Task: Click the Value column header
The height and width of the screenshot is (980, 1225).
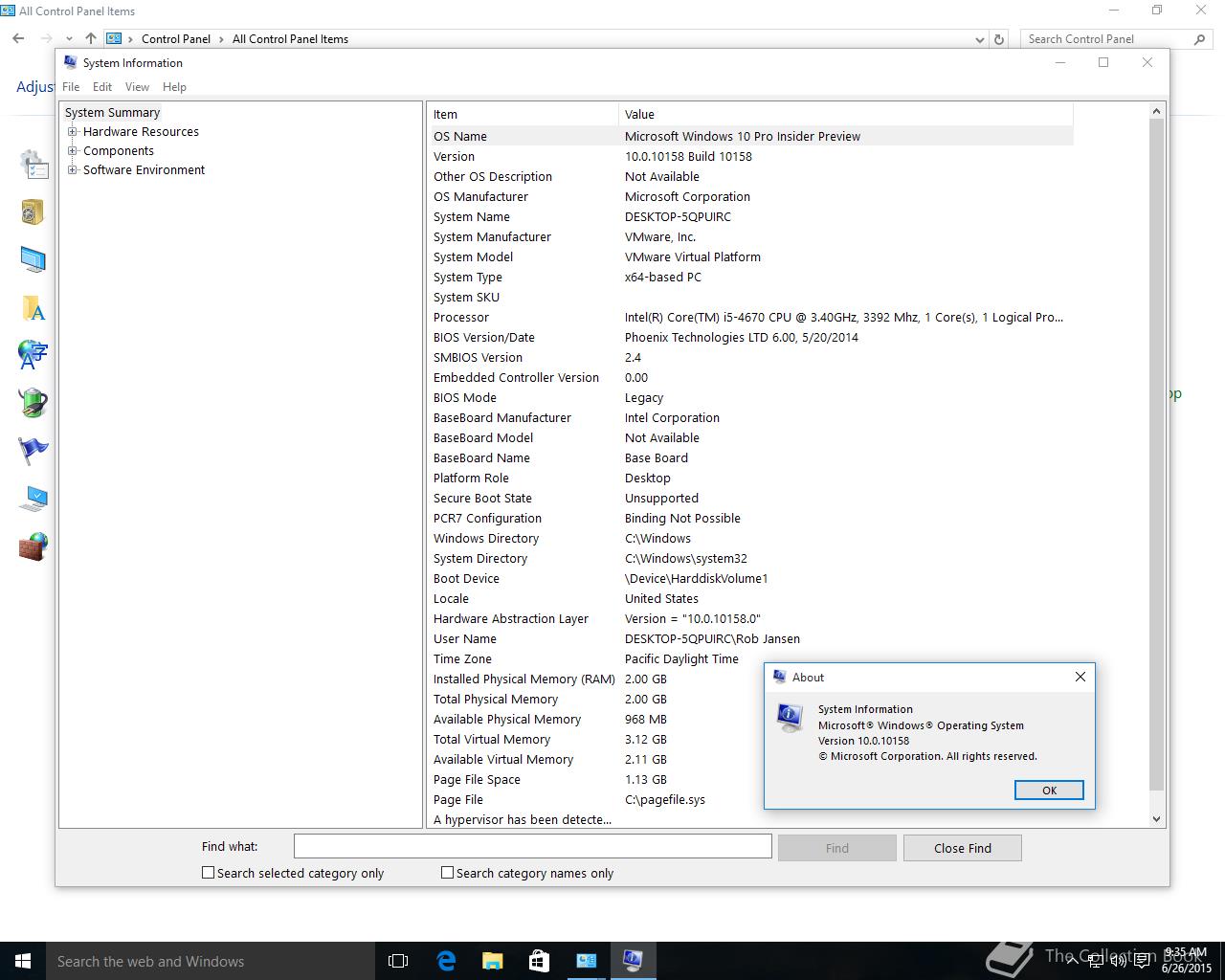Action: pos(845,114)
